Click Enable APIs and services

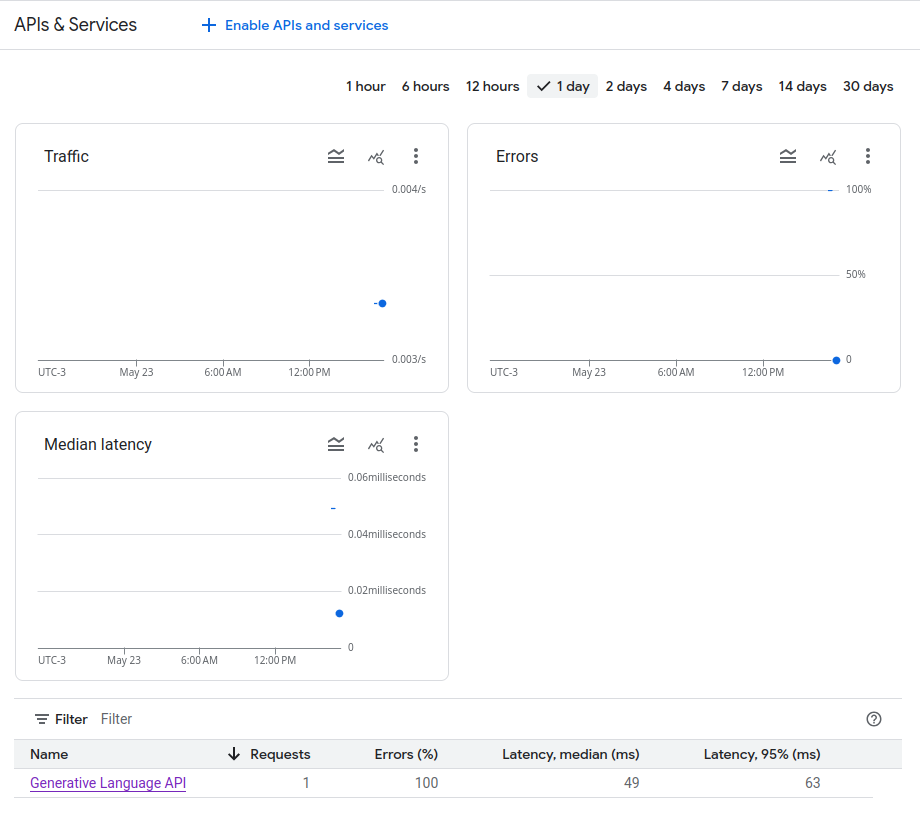(295, 25)
